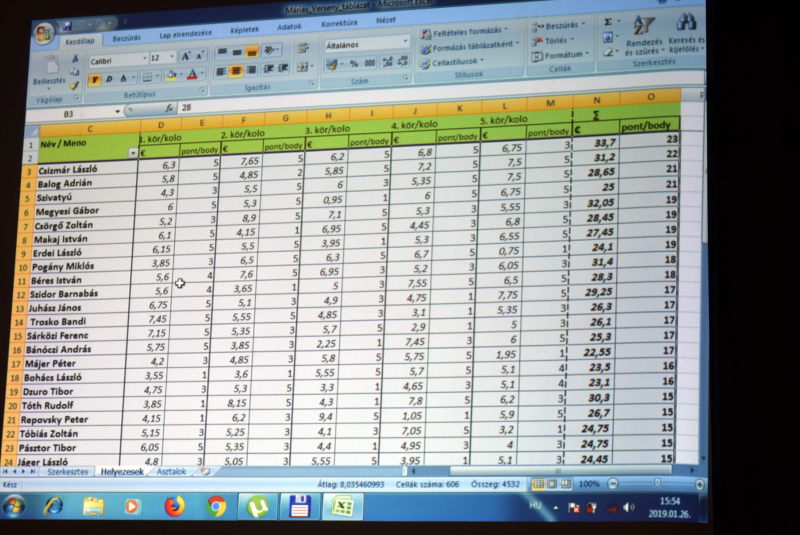The image size is (800, 535).
Task: Apply thousands separator 000 icon
Action: 369,63
